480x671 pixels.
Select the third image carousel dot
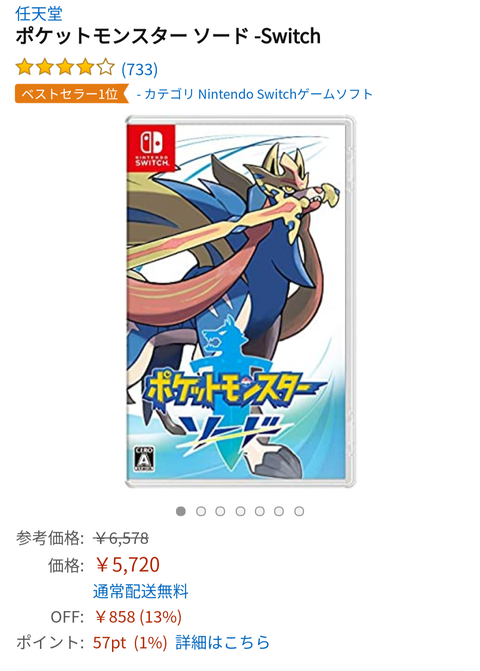click(220, 511)
